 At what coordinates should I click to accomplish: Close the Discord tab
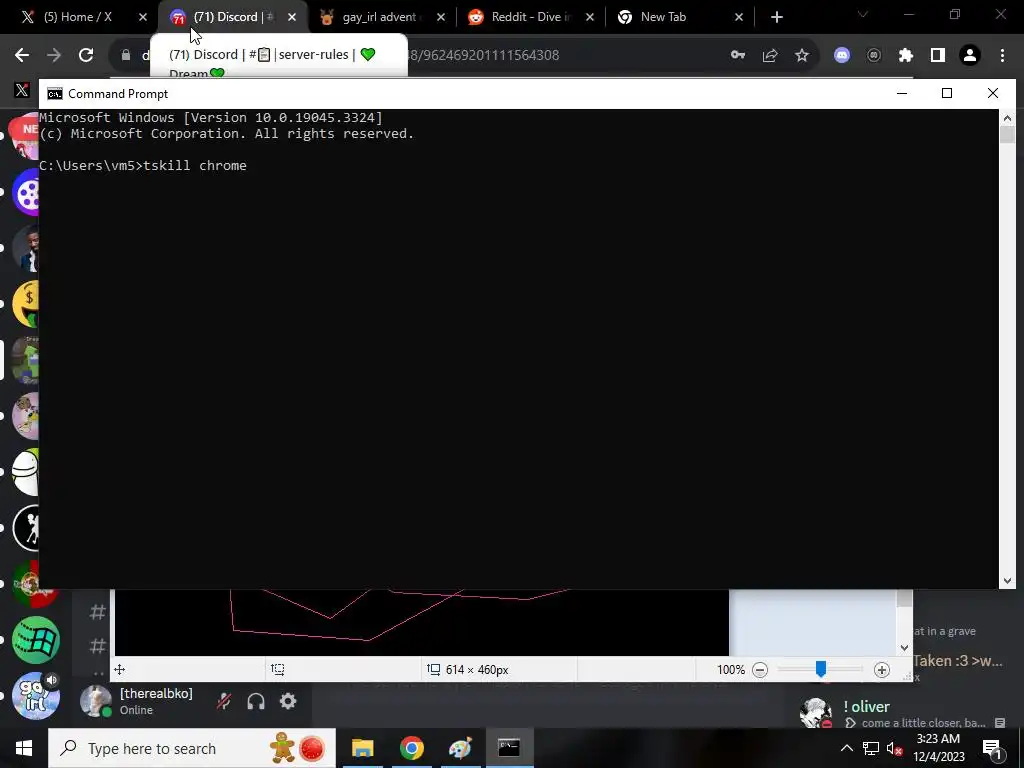click(x=292, y=17)
